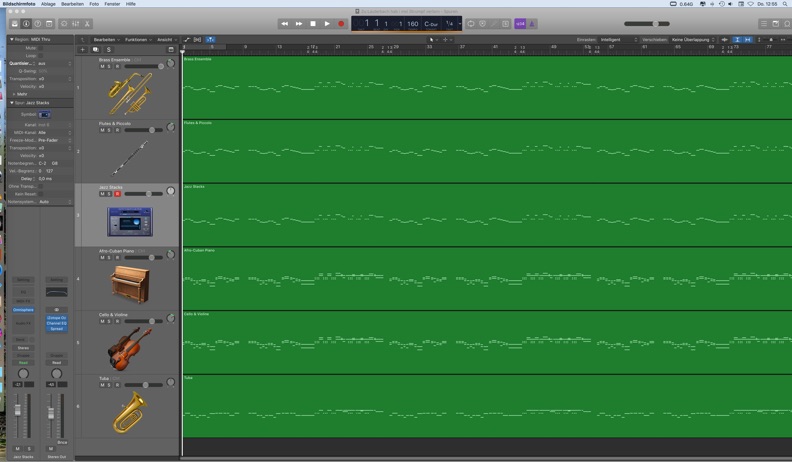Open Quick Help question-mark icon

[x=37, y=24]
